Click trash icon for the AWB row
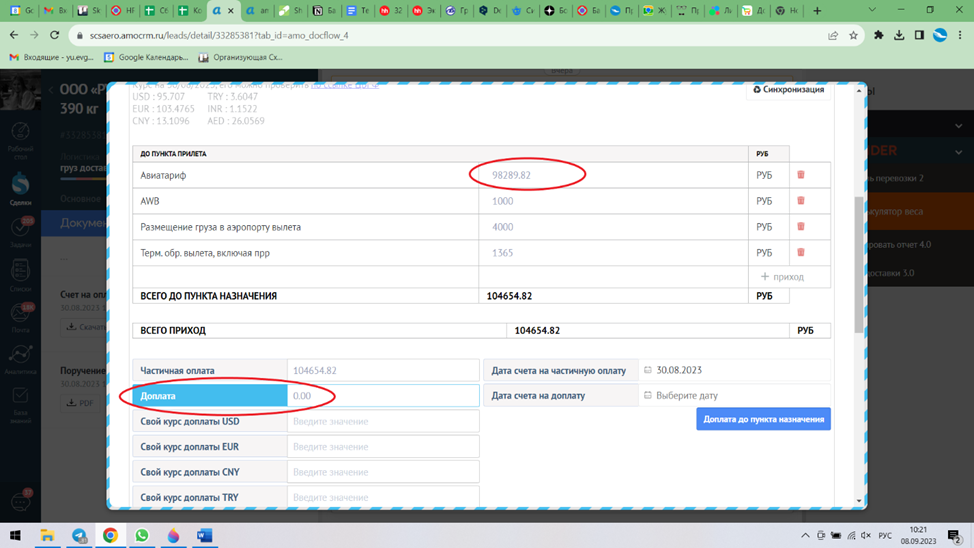 [x=800, y=201]
